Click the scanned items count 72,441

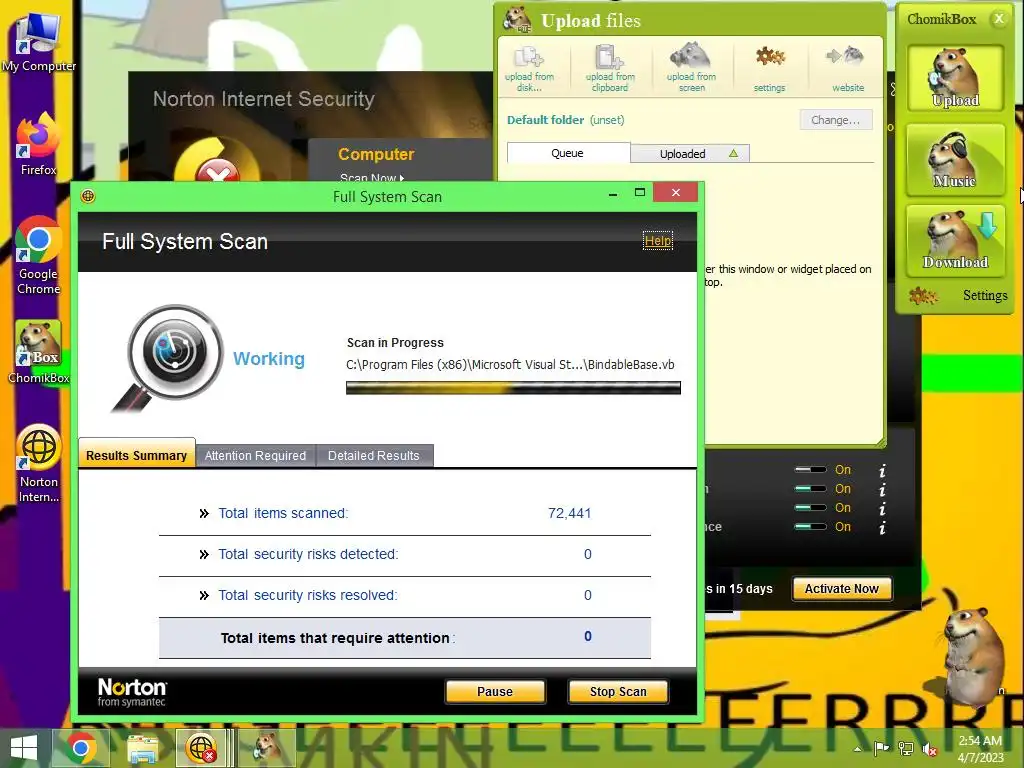point(569,513)
